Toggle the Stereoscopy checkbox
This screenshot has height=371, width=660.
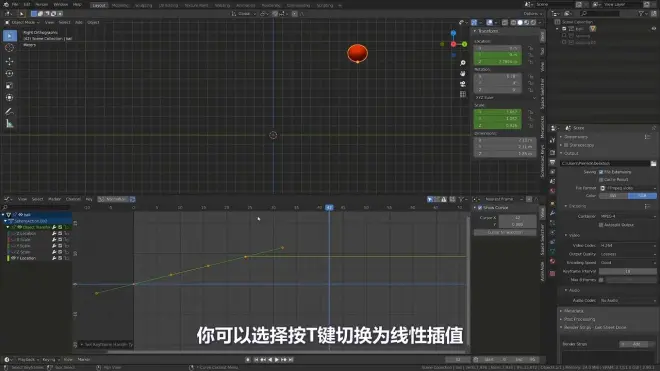click(566, 145)
